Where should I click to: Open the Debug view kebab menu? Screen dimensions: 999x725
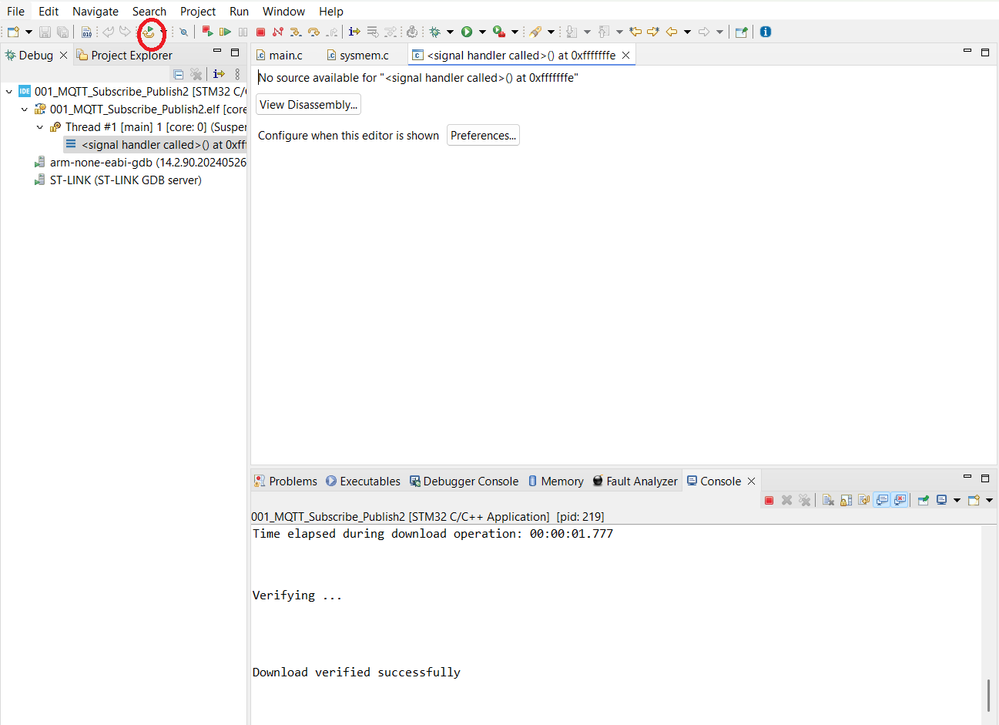click(238, 75)
